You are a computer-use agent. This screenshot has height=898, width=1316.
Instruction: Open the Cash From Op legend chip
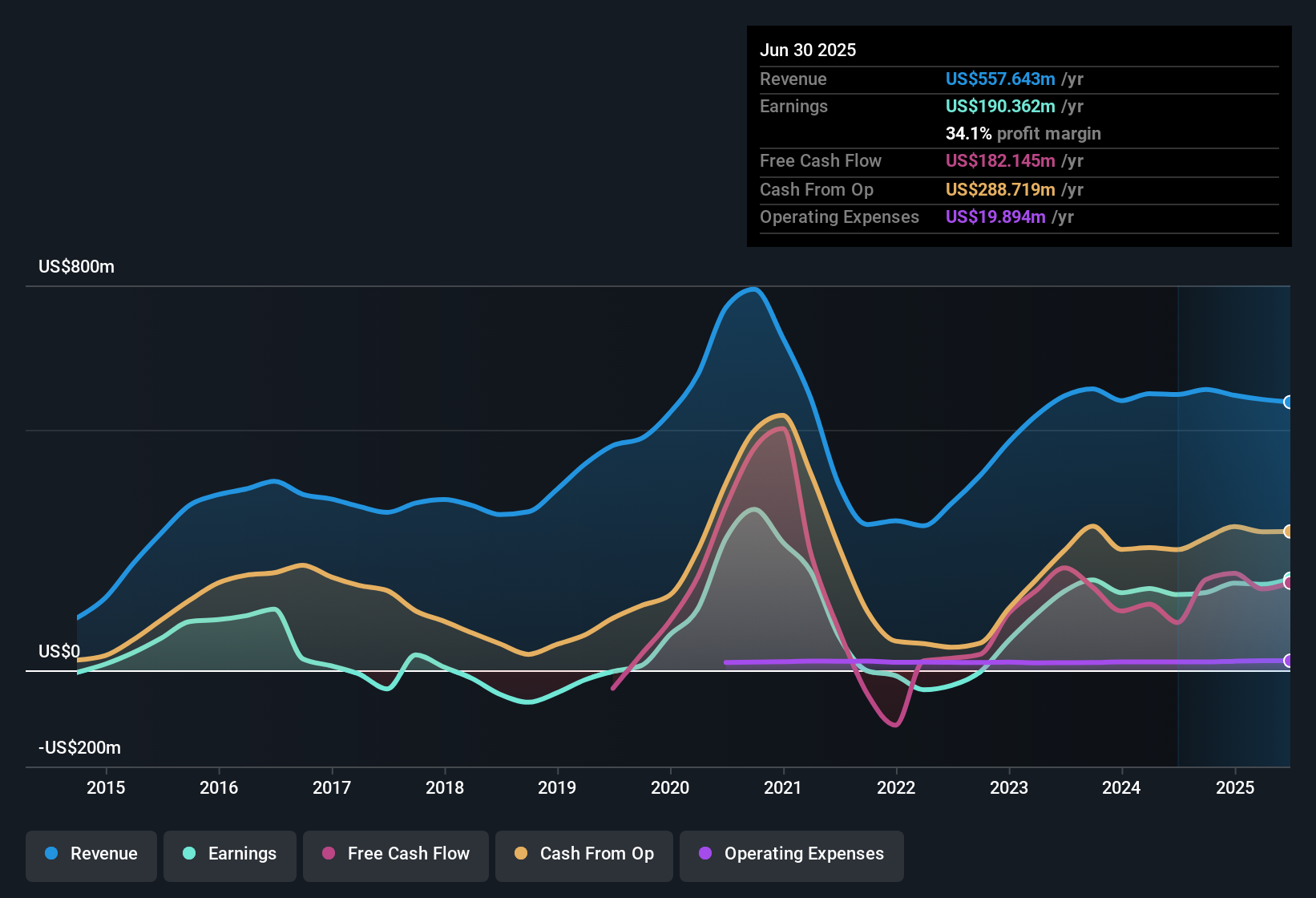[x=583, y=854]
